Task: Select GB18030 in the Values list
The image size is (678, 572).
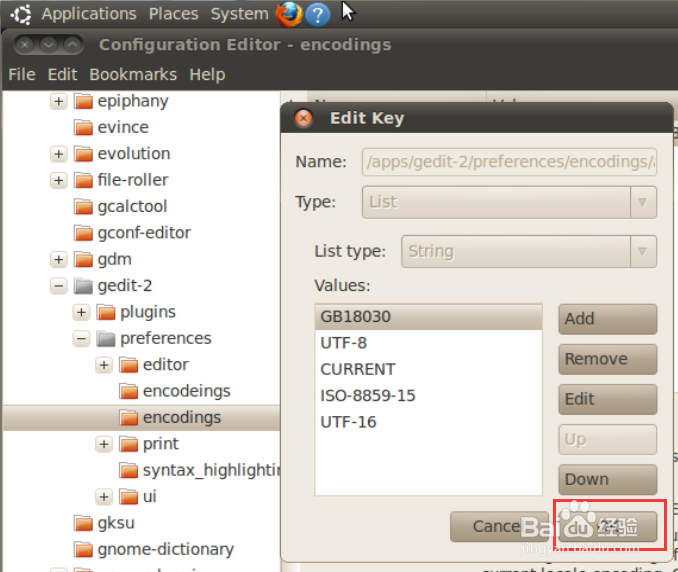Action: click(429, 317)
